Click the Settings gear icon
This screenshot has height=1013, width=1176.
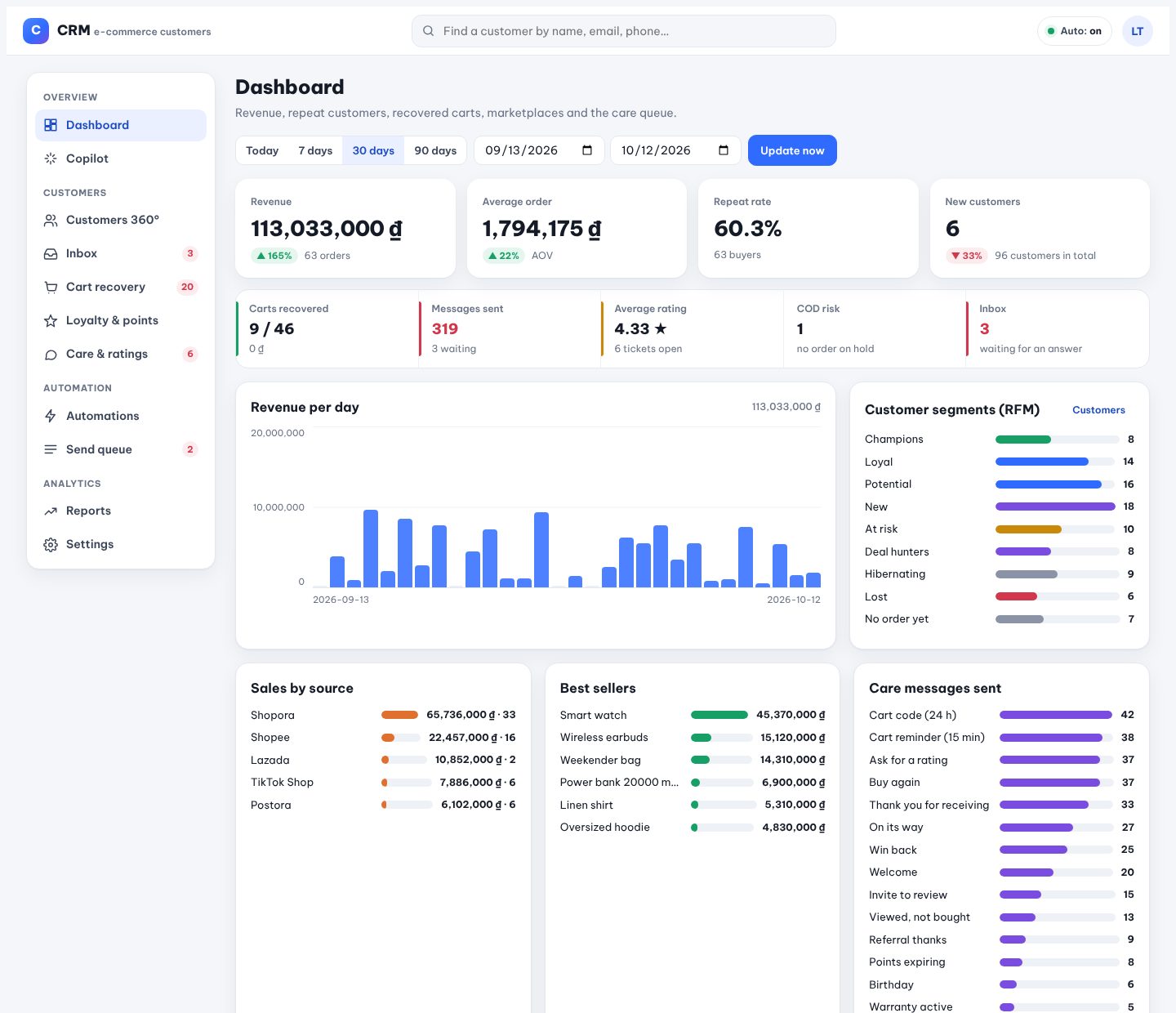point(51,544)
